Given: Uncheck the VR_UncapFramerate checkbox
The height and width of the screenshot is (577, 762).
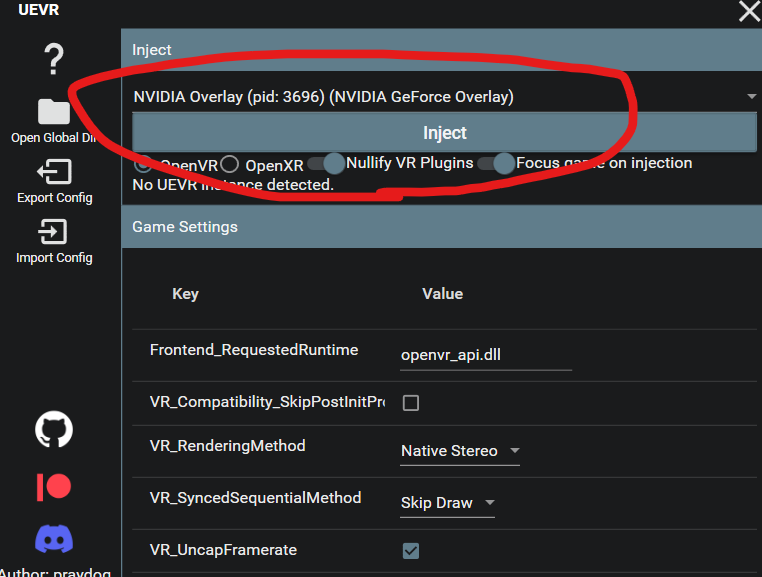Looking at the screenshot, I should (x=411, y=550).
